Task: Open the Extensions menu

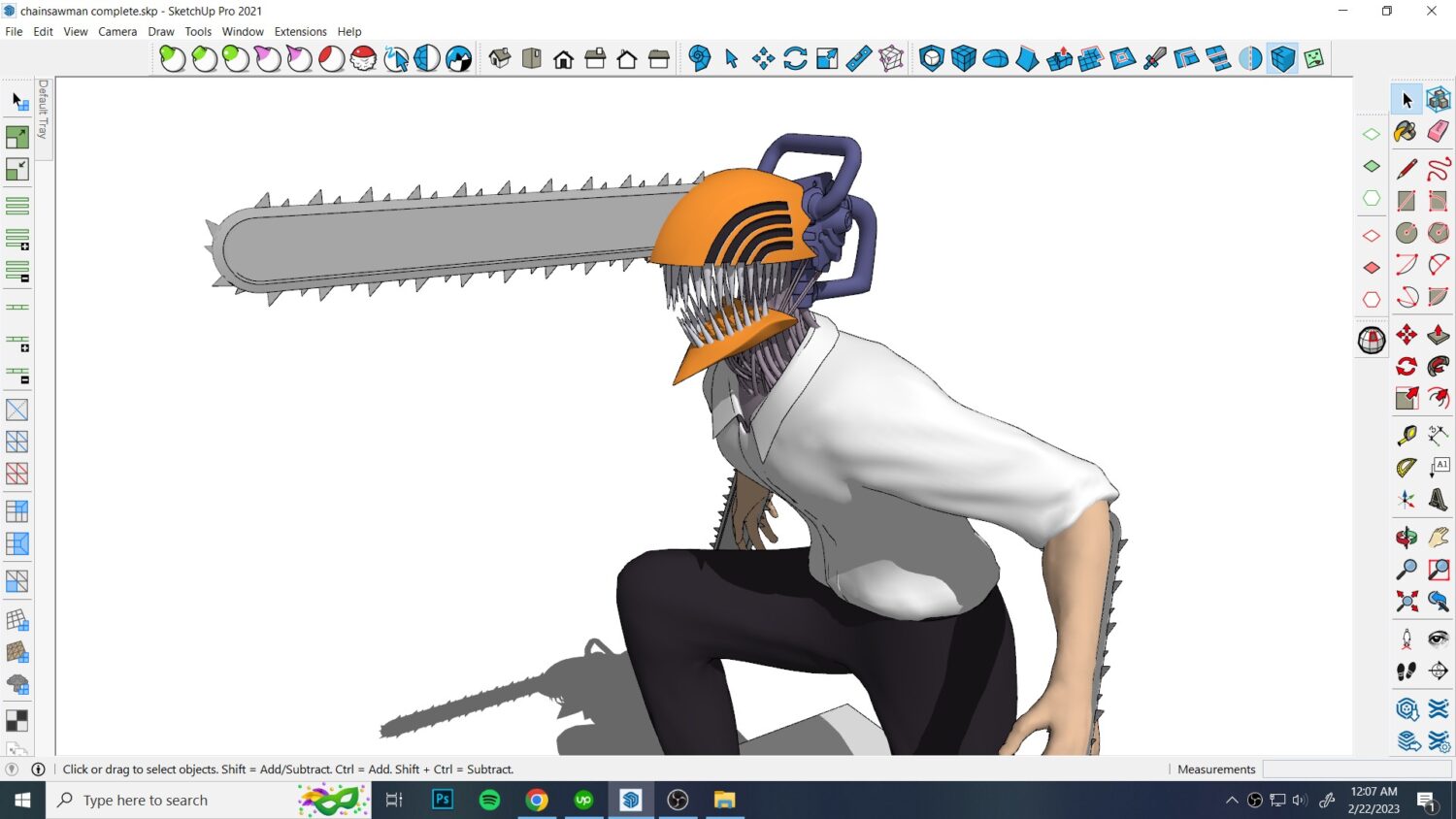Action: click(300, 32)
